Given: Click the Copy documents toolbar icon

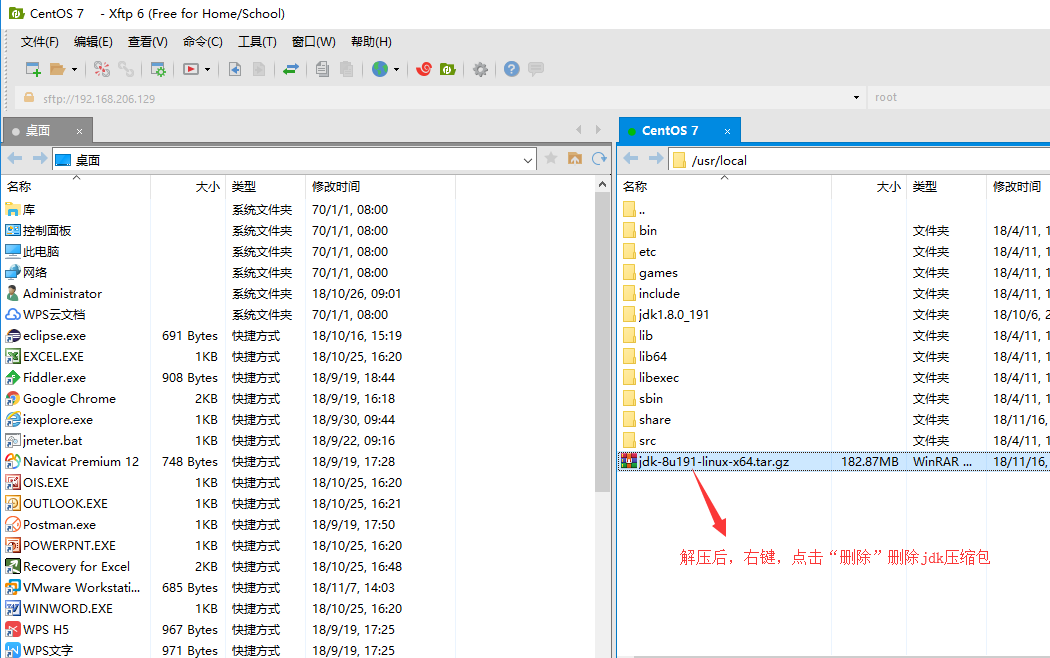Looking at the screenshot, I should [x=322, y=69].
